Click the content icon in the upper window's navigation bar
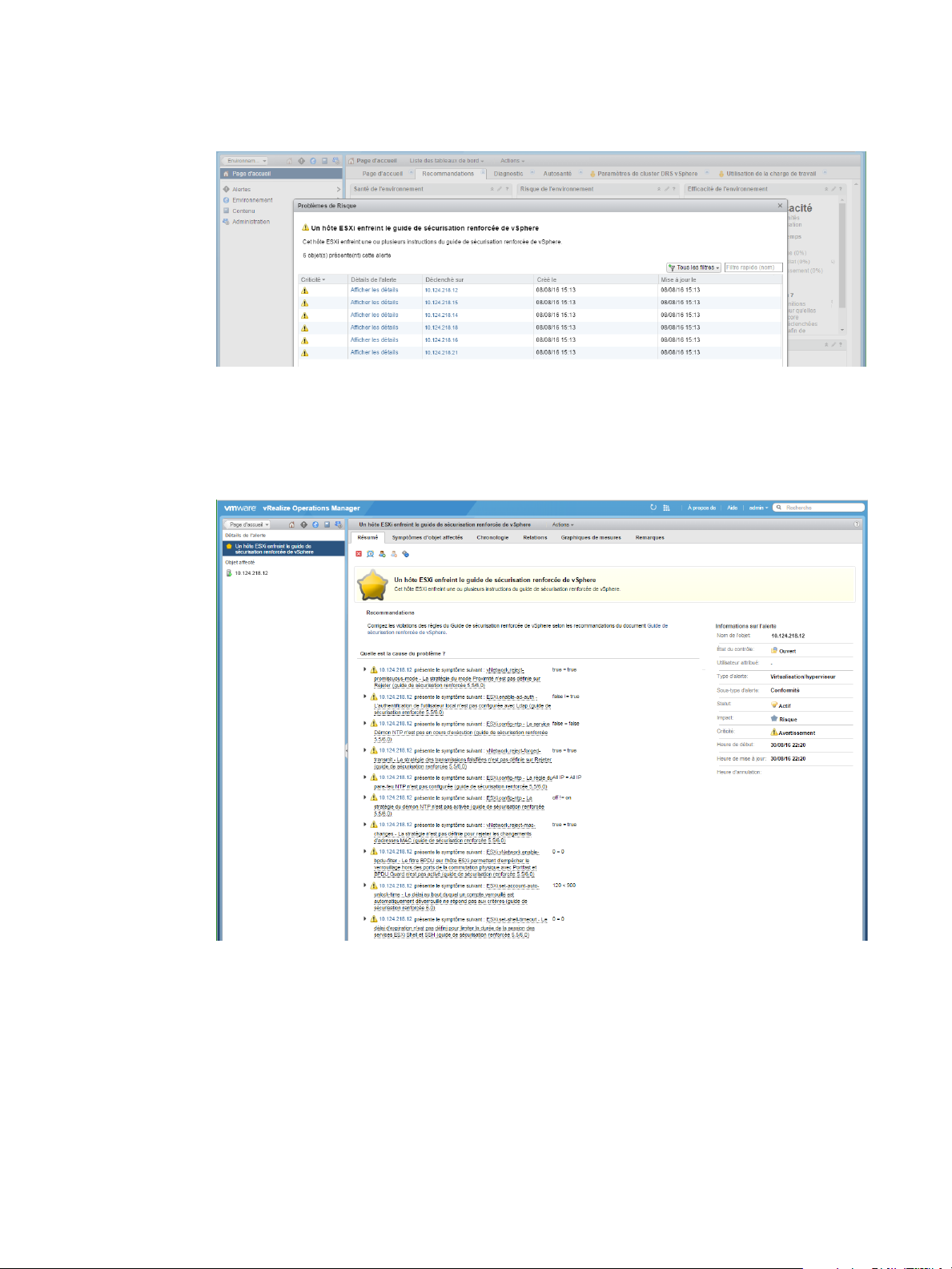The image size is (952, 1269). pyautogui.click(x=324, y=161)
